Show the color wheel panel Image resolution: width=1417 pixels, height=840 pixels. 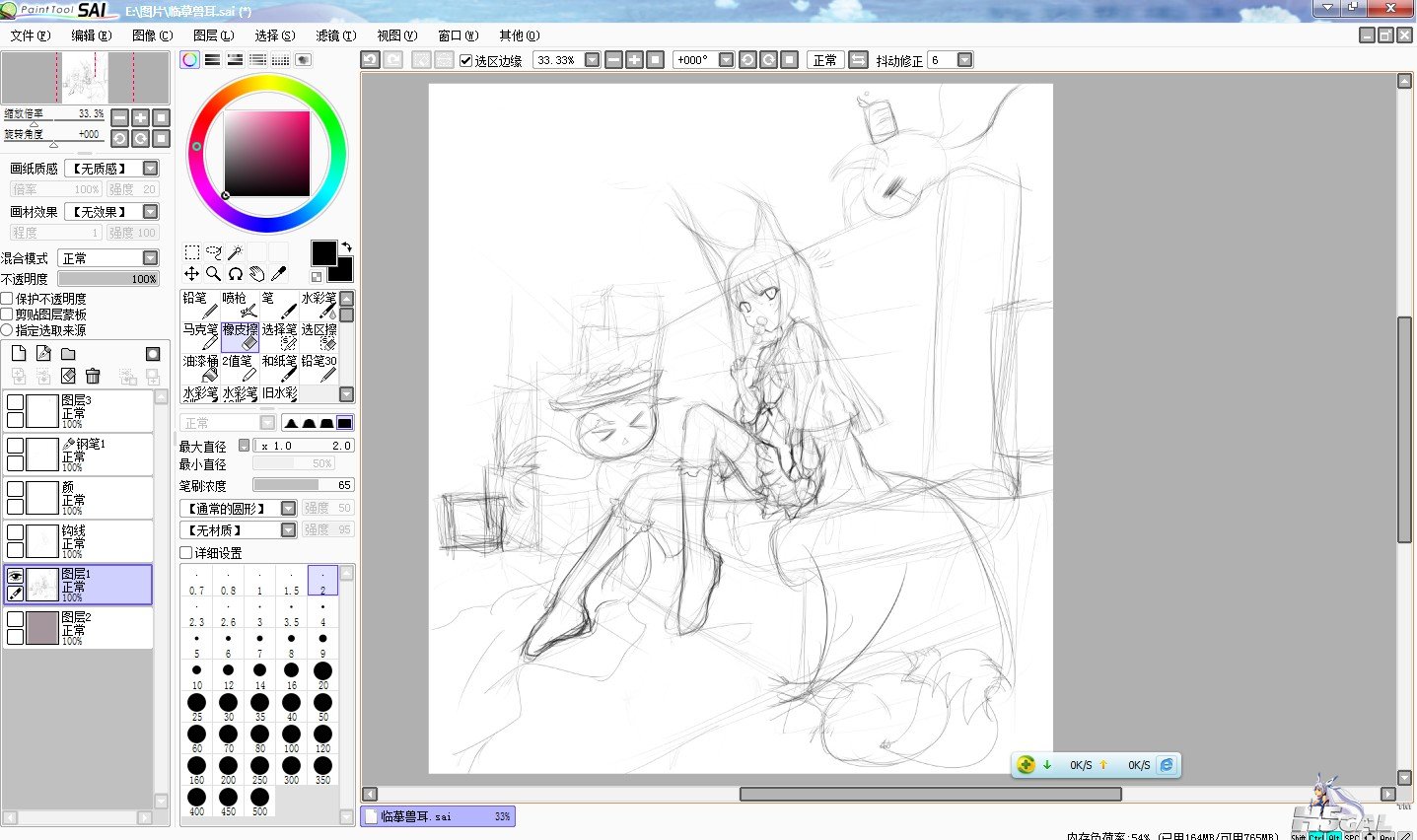[x=189, y=59]
